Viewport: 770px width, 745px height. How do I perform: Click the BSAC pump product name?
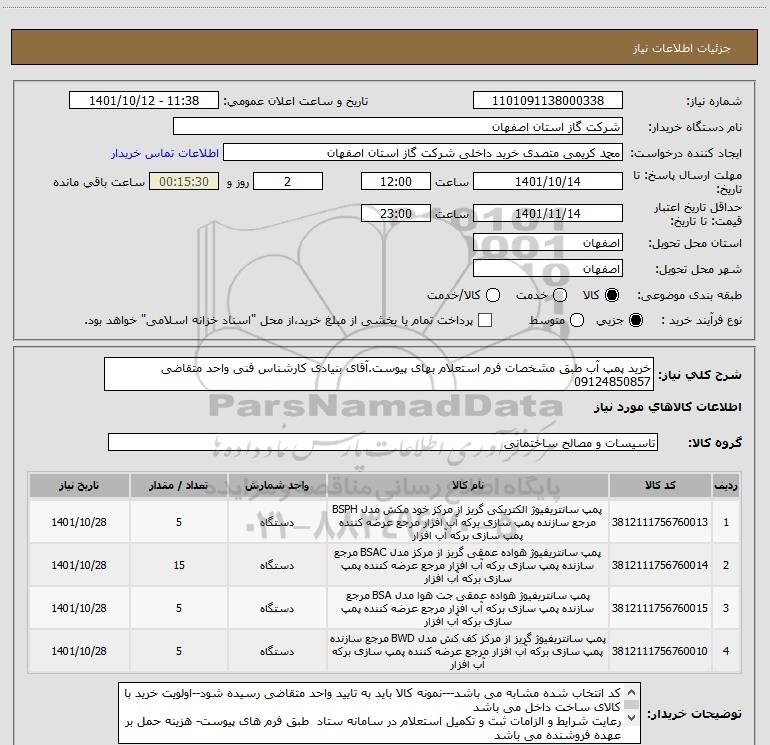[468, 565]
